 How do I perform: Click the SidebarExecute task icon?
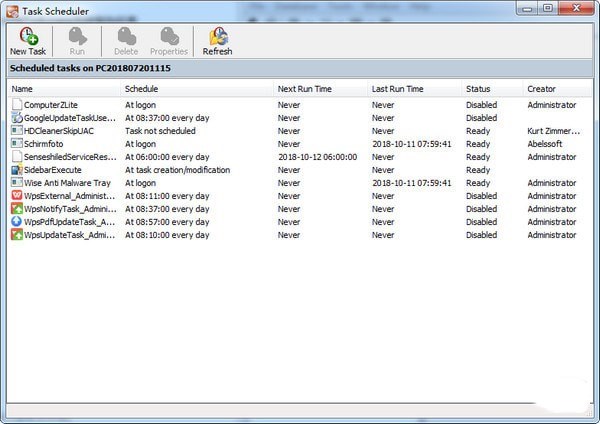click(x=16, y=170)
